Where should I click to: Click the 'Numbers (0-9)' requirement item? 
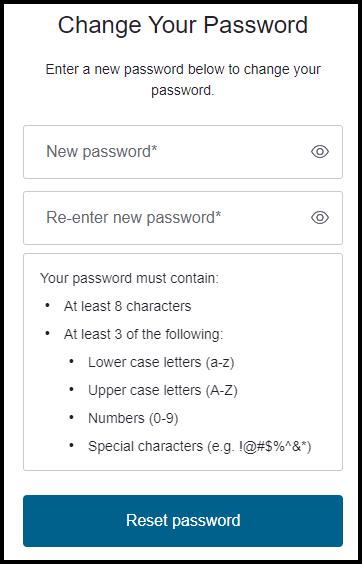[133, 418]
